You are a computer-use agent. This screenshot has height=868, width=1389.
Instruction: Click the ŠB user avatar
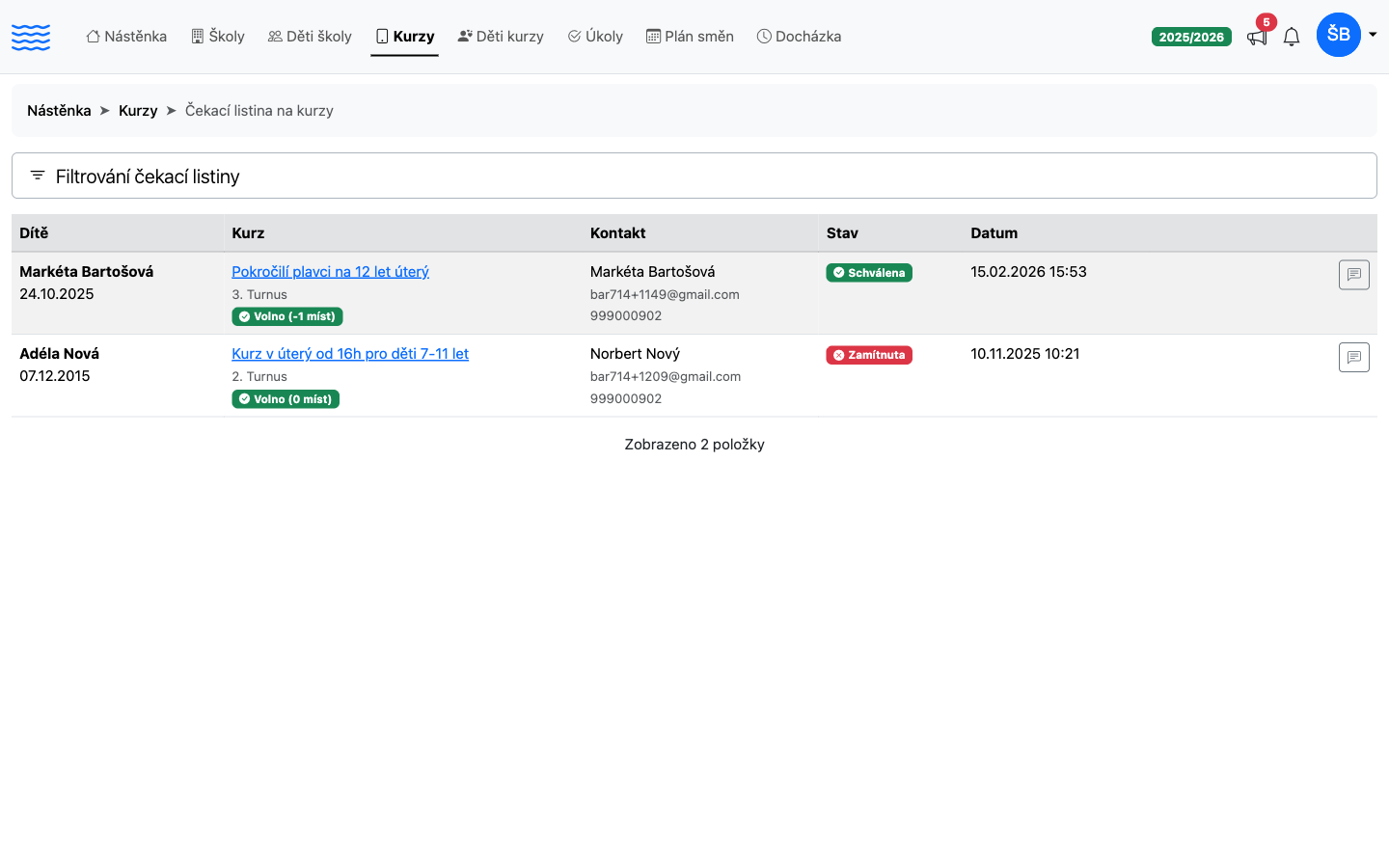(1339, 35)
